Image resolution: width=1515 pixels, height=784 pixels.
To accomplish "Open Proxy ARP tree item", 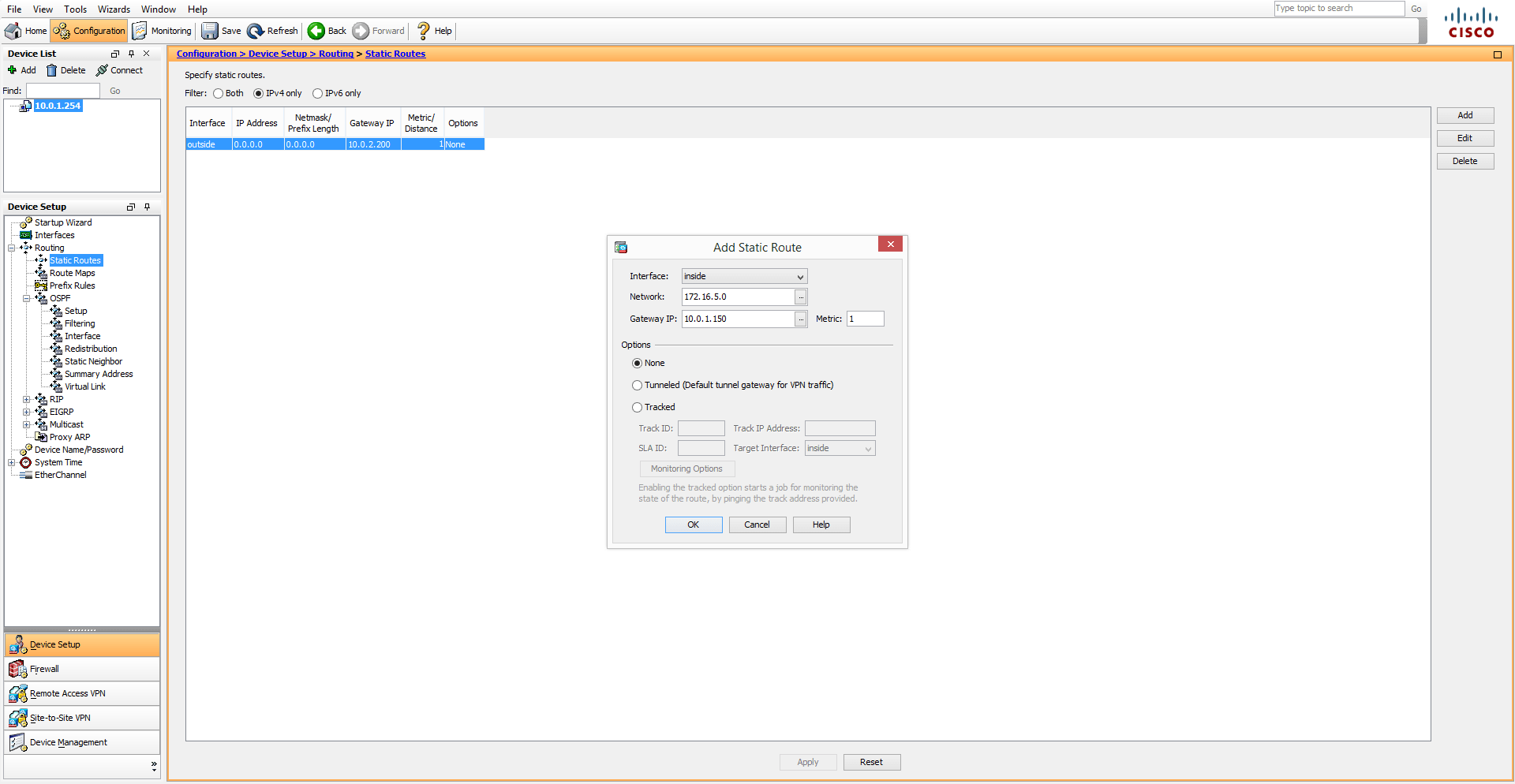I will tap(69, 437).
